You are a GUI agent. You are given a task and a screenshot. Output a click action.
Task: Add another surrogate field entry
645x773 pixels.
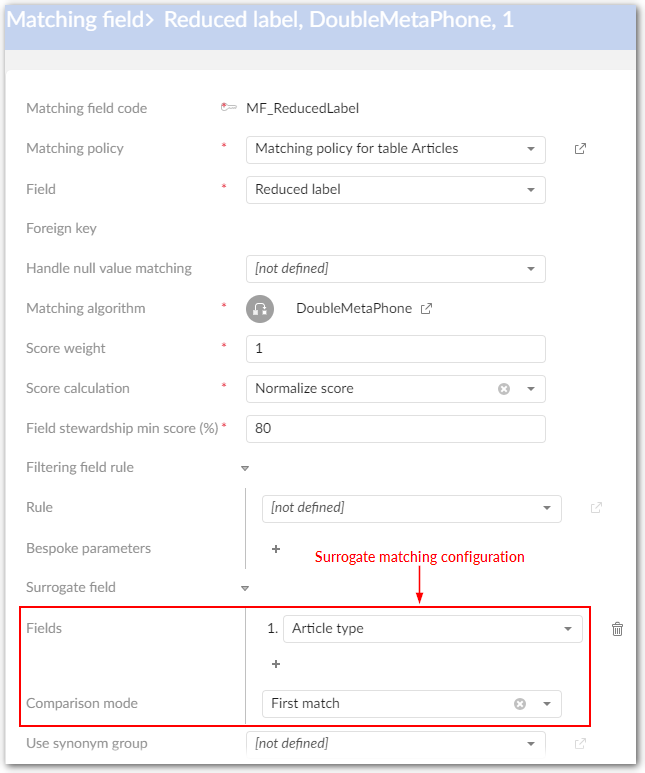[276, 664]
